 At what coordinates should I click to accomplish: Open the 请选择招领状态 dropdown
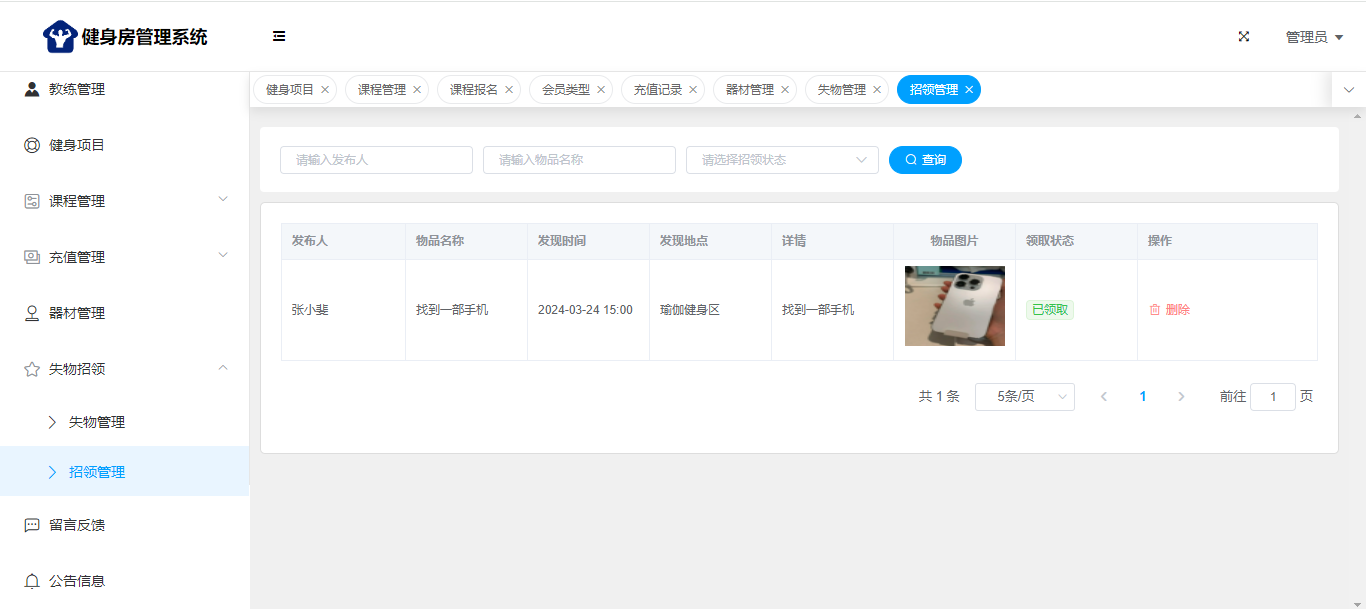click(781, 160)
